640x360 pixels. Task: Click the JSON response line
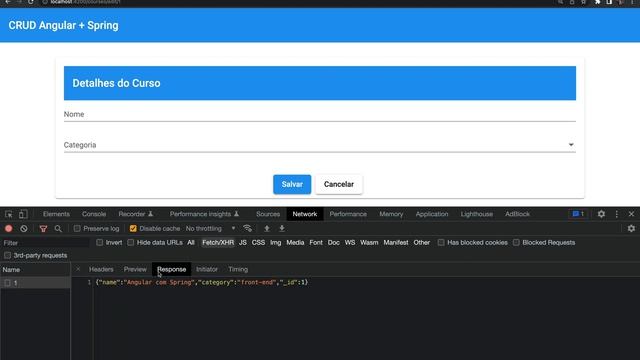click(x=202, y=282)
